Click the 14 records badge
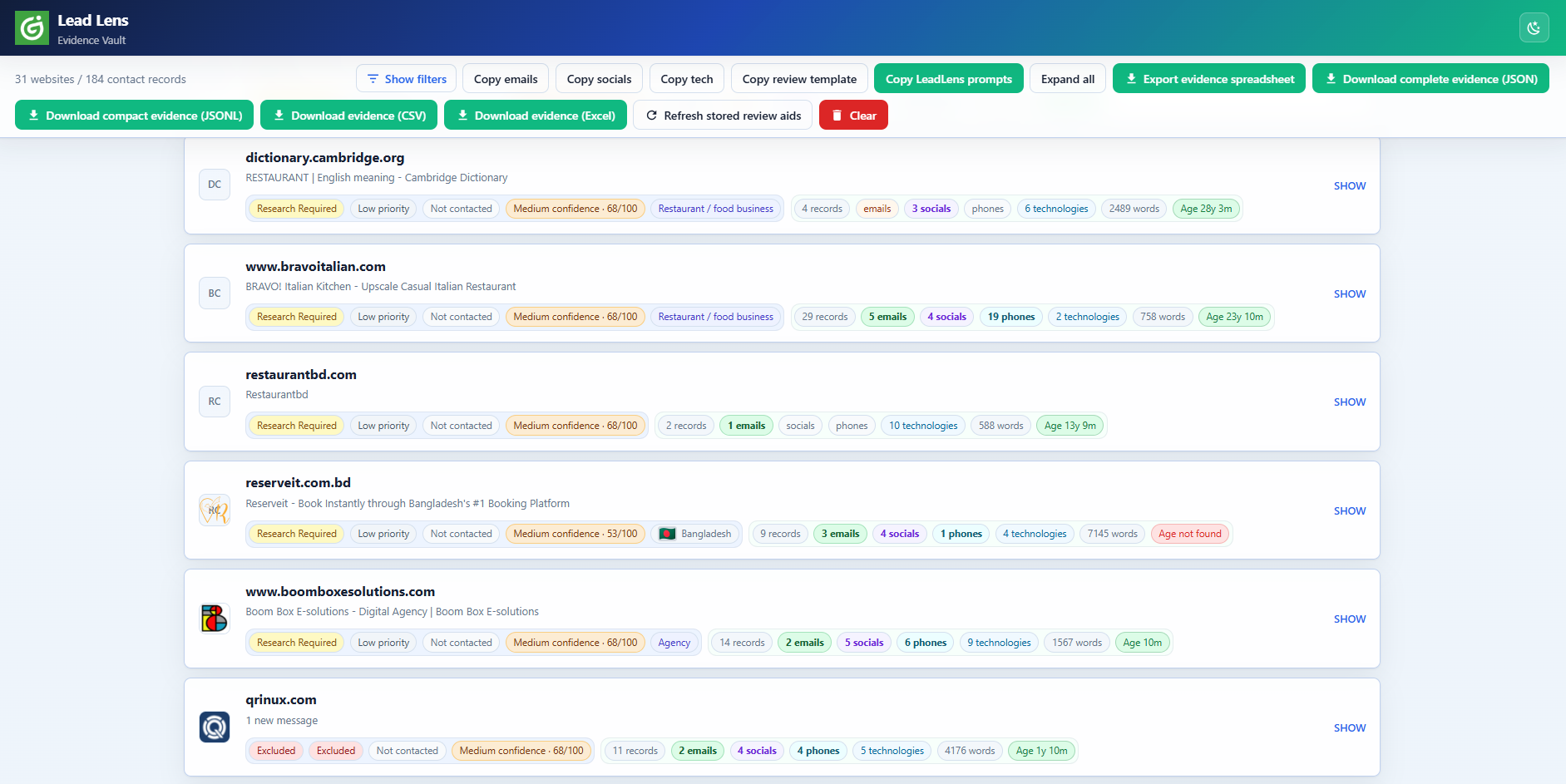Screen dimensions: 1566x784 click(742, 643)
